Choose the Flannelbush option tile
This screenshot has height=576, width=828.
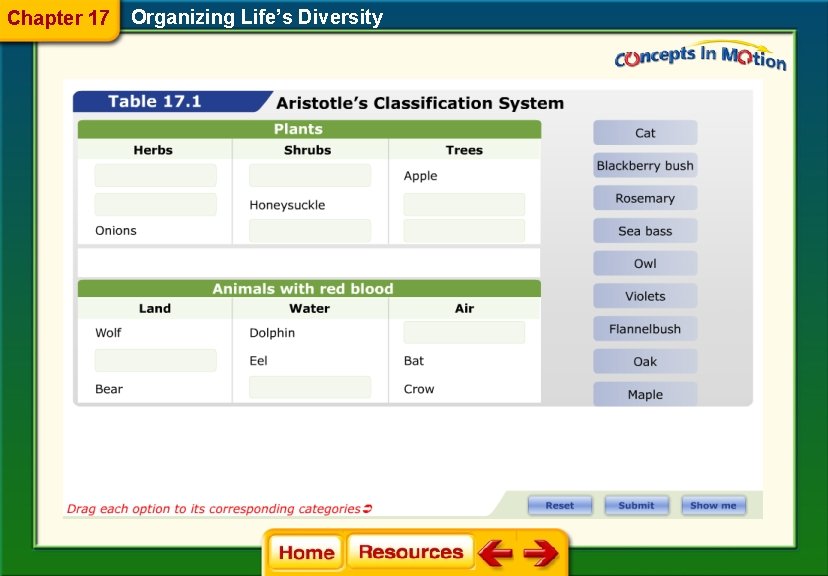coord(645,329)
